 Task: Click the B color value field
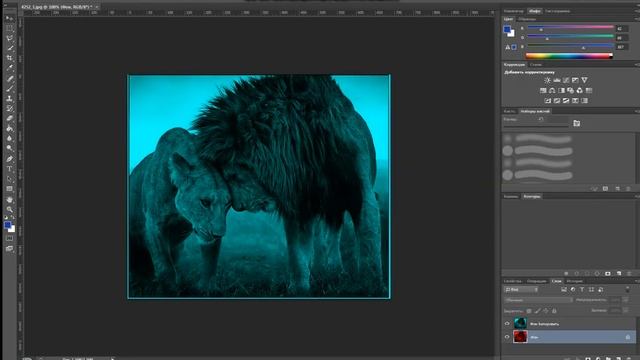[622, 47]
